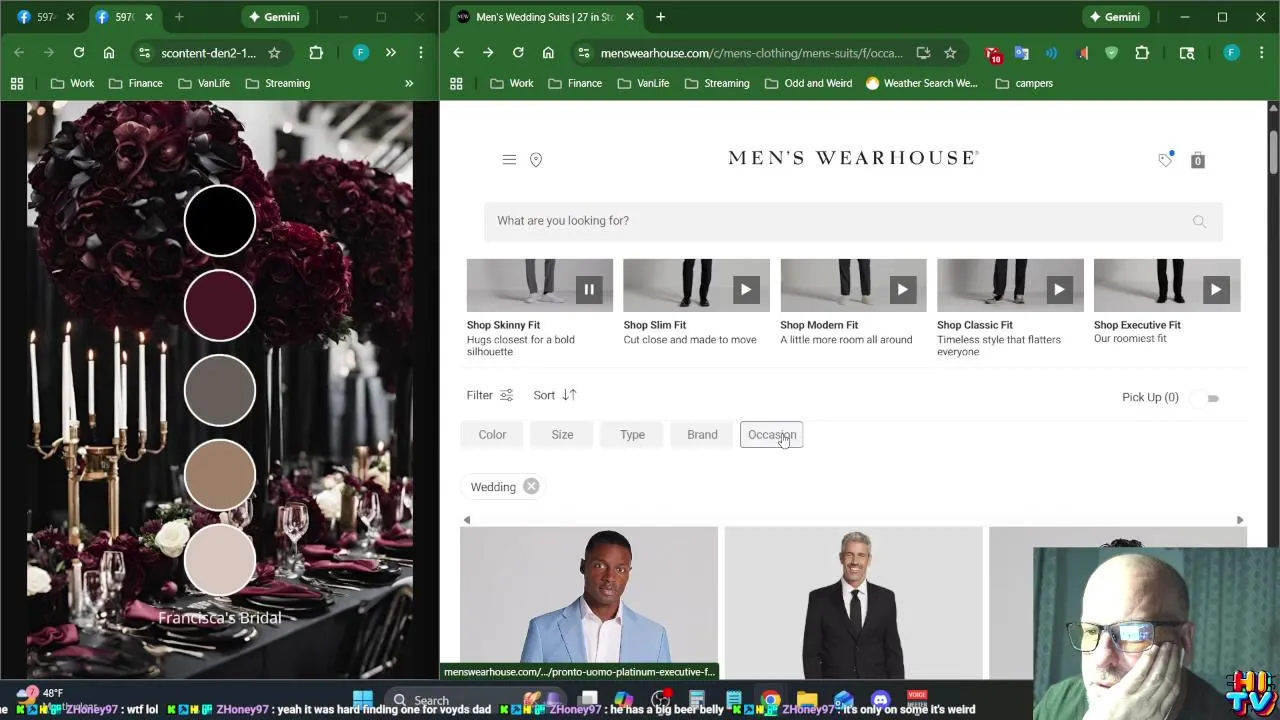Expand the Color filter
Screen dimensions: 1280x720
tap(492, 435)
